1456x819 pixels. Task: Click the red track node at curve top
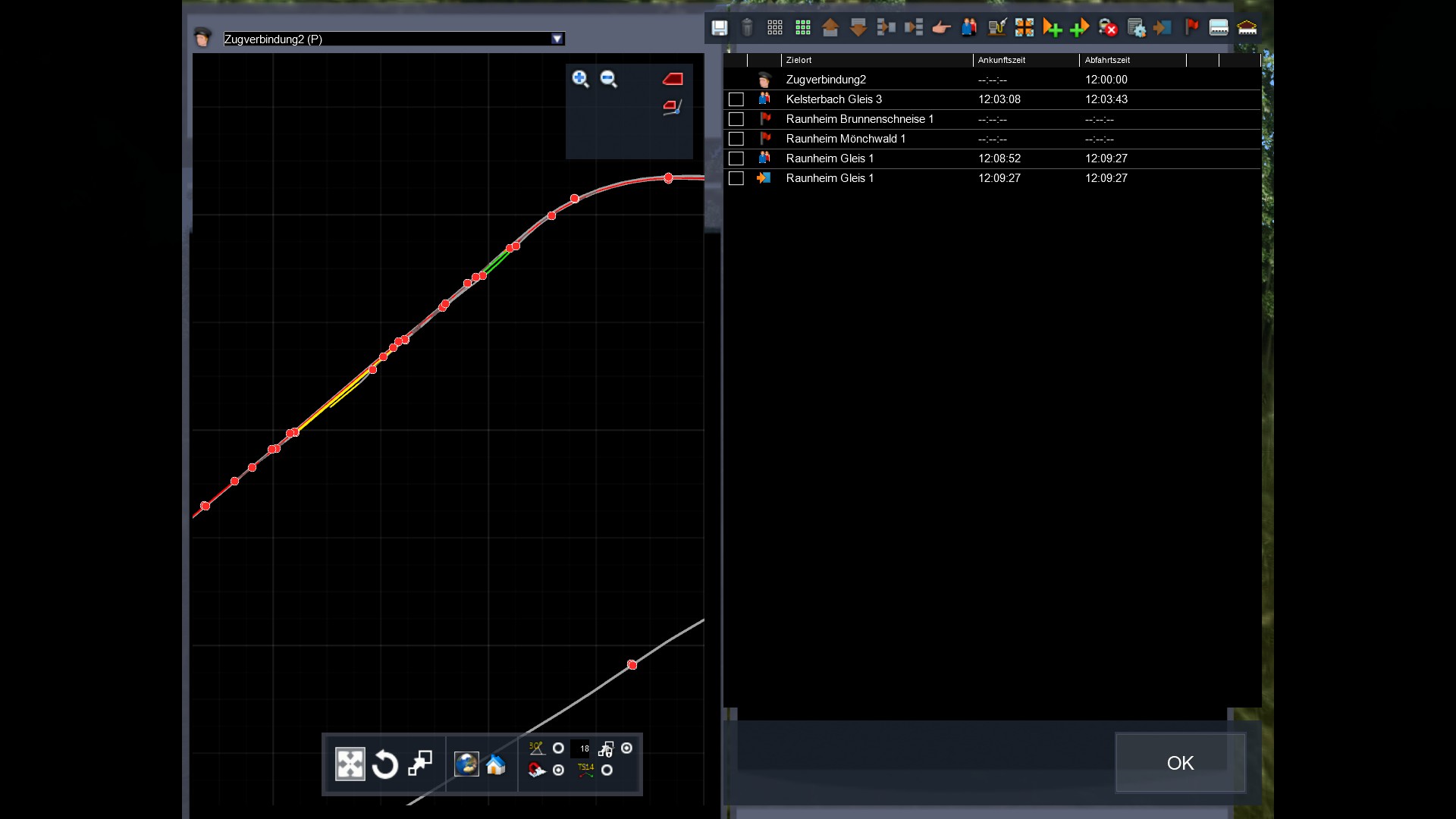click(x=668, y=178)
